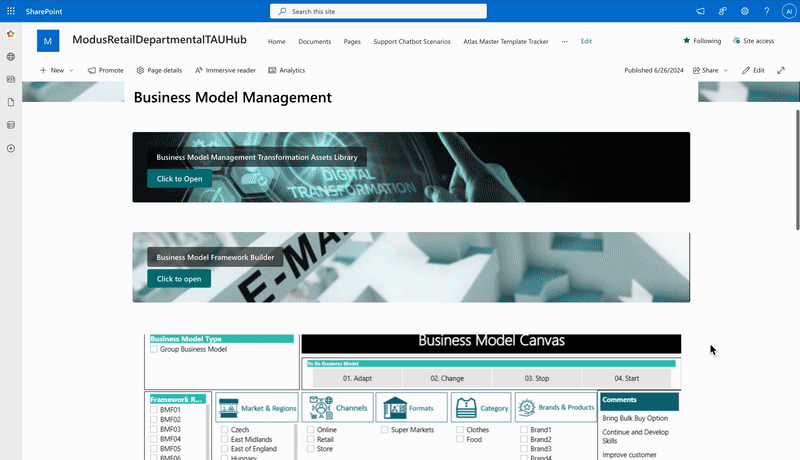800x460 pixels.
Task: Select the Market & Regions stall icon
Action: click(x=229, y=408)
